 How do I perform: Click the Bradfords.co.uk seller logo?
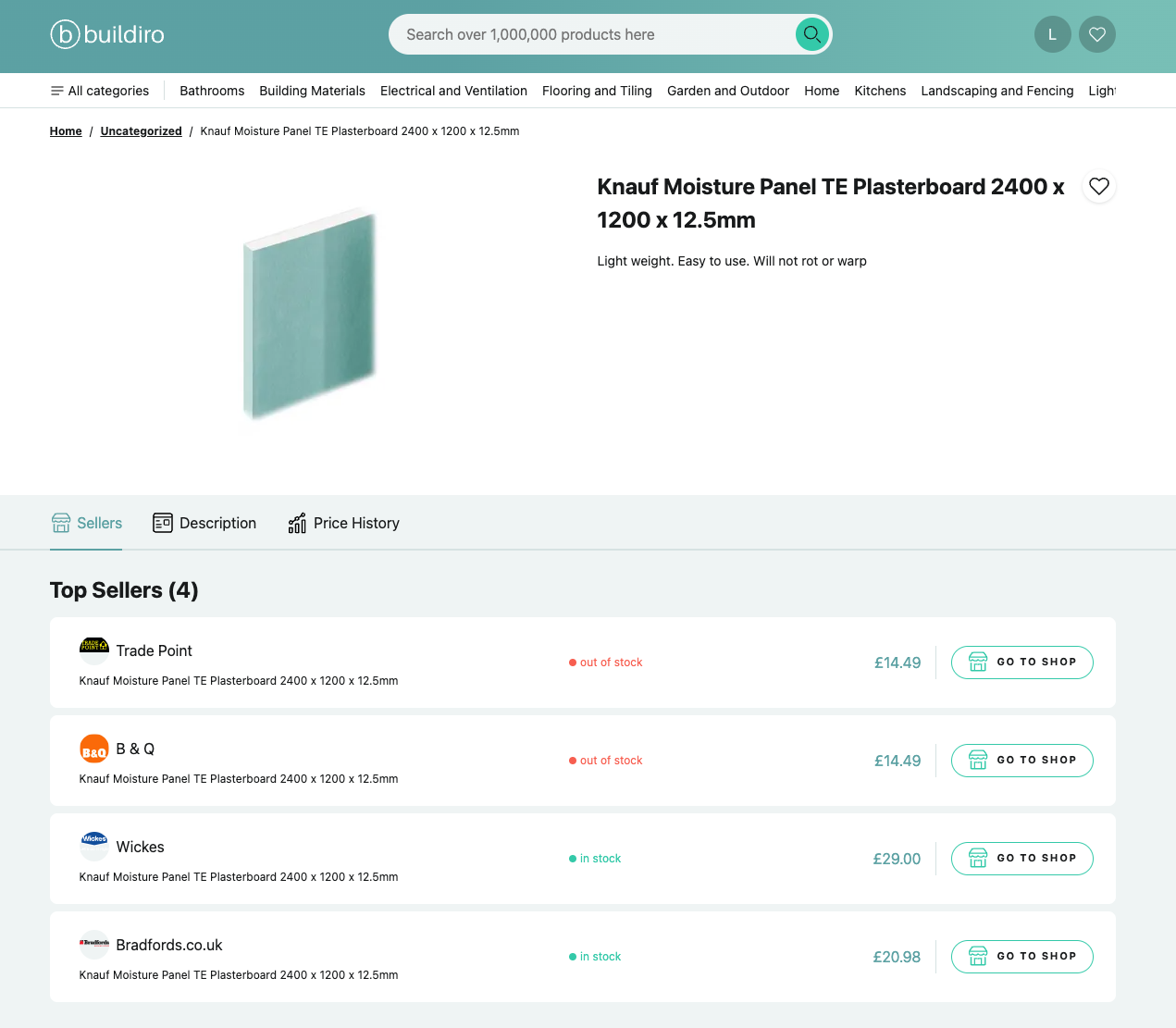(94, 944)
